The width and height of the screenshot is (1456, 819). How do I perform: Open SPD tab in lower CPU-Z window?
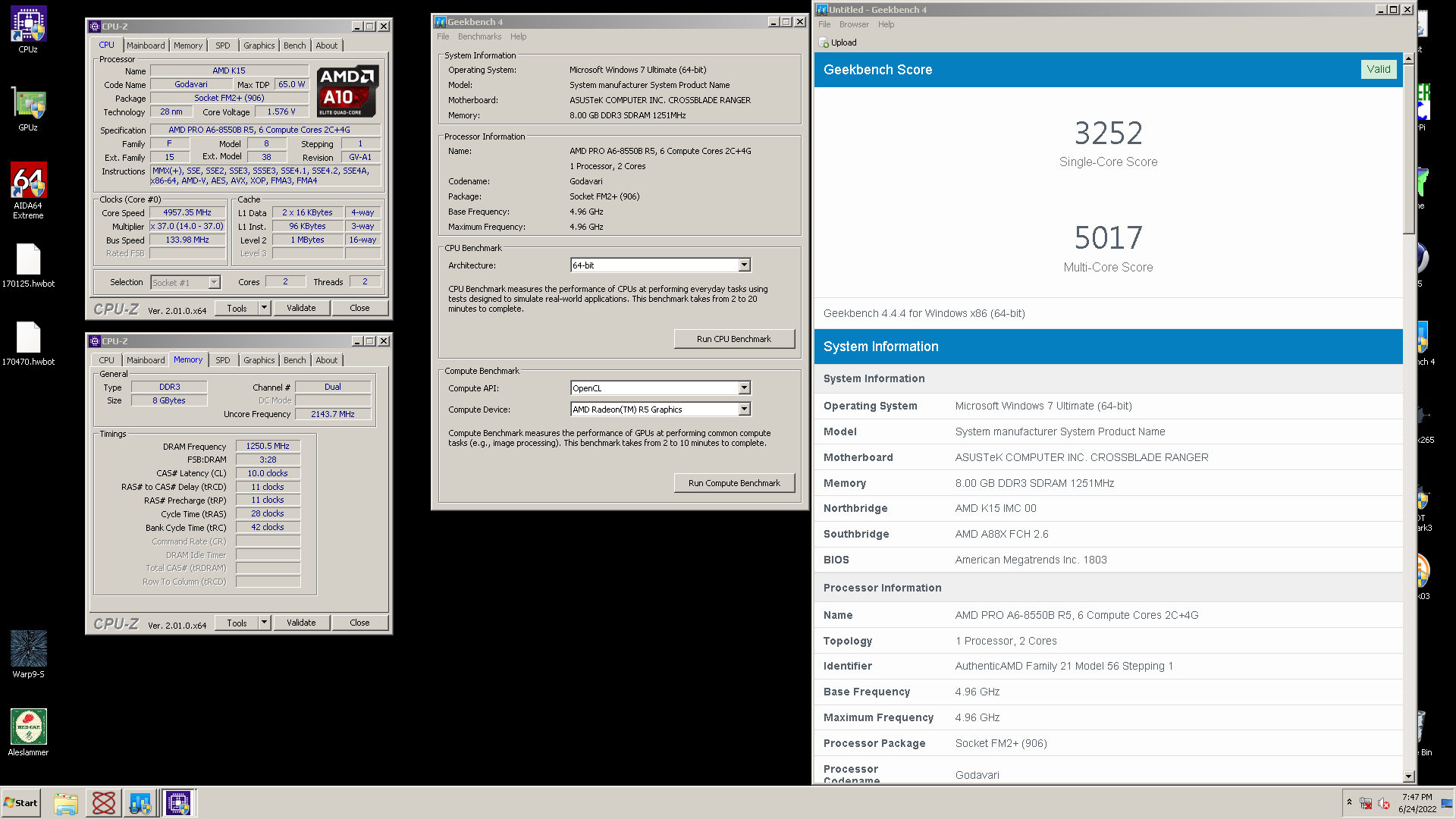click(222, 360)
